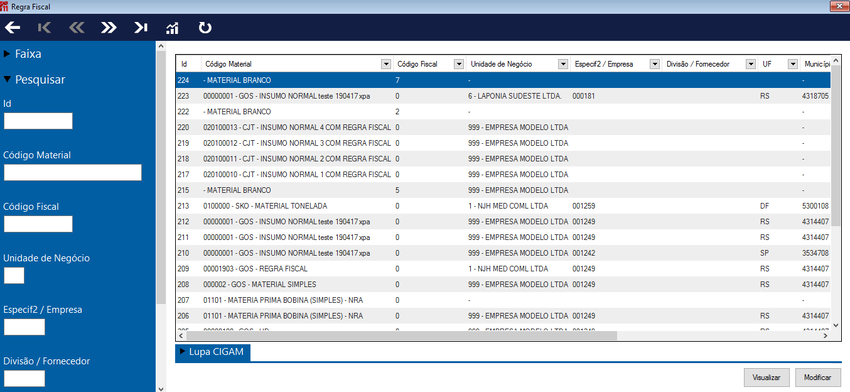Expand the Faixa section
850x392 pixels.
click(22, 54)
